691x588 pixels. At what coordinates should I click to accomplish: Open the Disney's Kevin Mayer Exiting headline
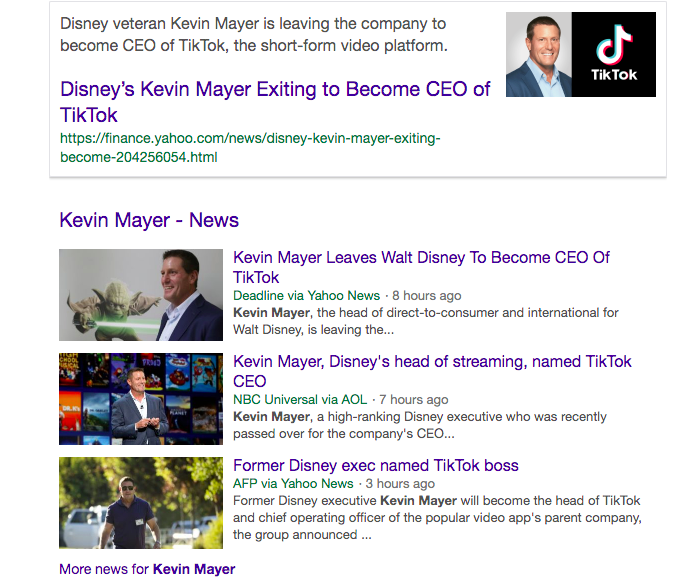[x=275, y=102]
